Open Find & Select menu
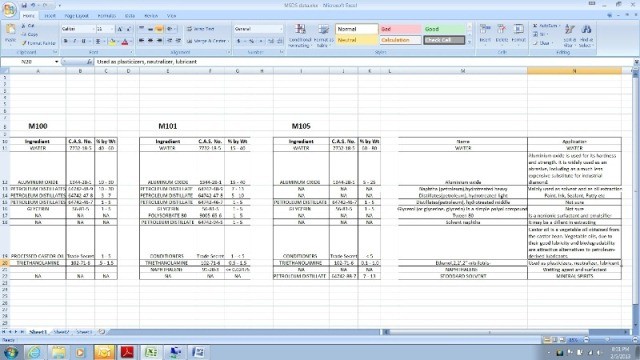This screenshot has width=640, height=360. (586, 35)
